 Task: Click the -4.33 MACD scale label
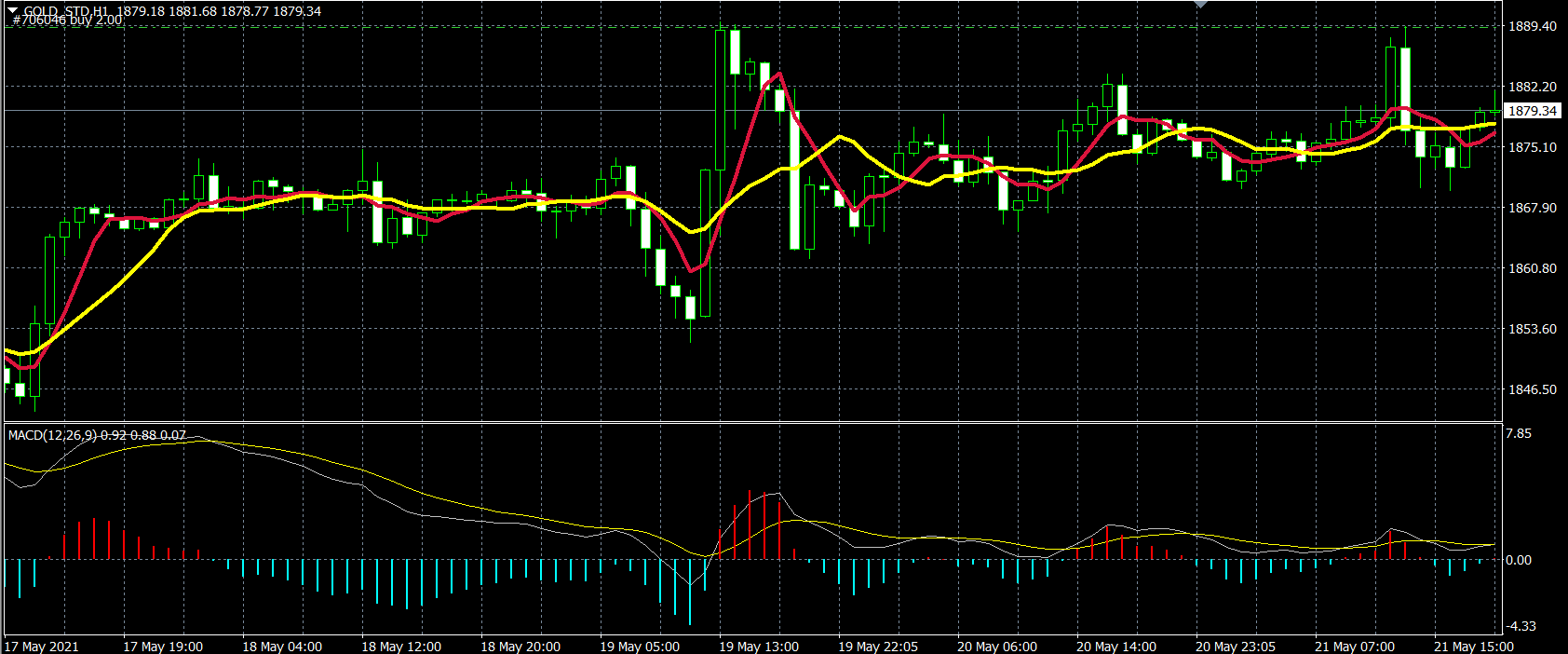point(1521,626)
